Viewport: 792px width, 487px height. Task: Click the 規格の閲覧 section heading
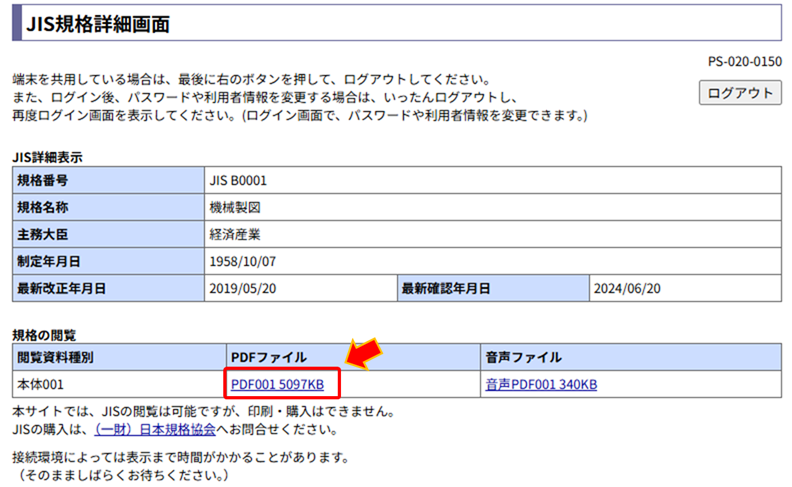[x=44, y=334]
